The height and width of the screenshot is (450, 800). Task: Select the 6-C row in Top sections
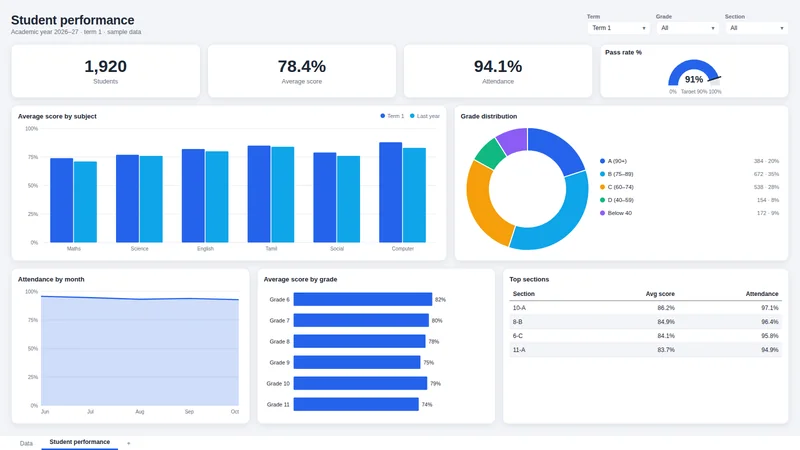click(645, 336)
